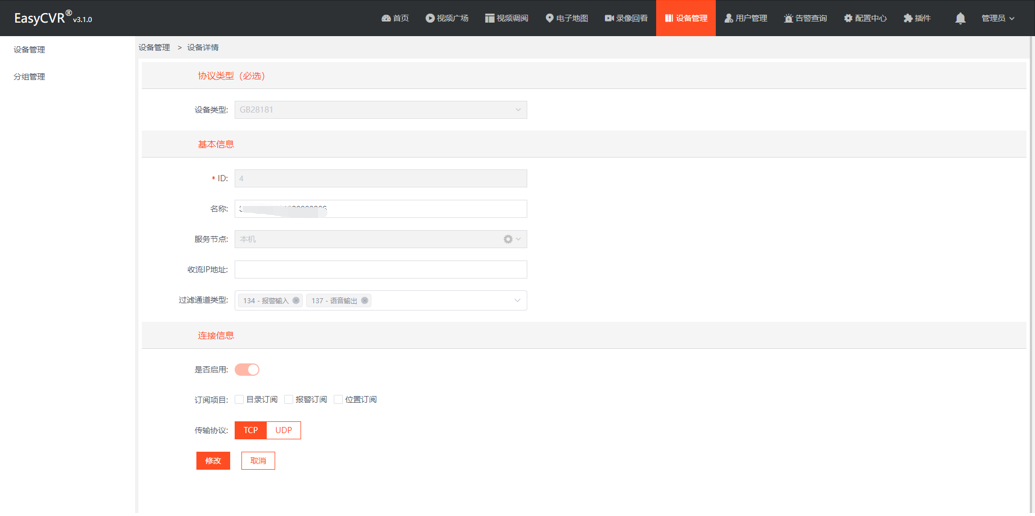Click the 设备管理 breadcrumb link
Image resolution: width=1035 pixels, height=516 pixels.
[154, 48]
